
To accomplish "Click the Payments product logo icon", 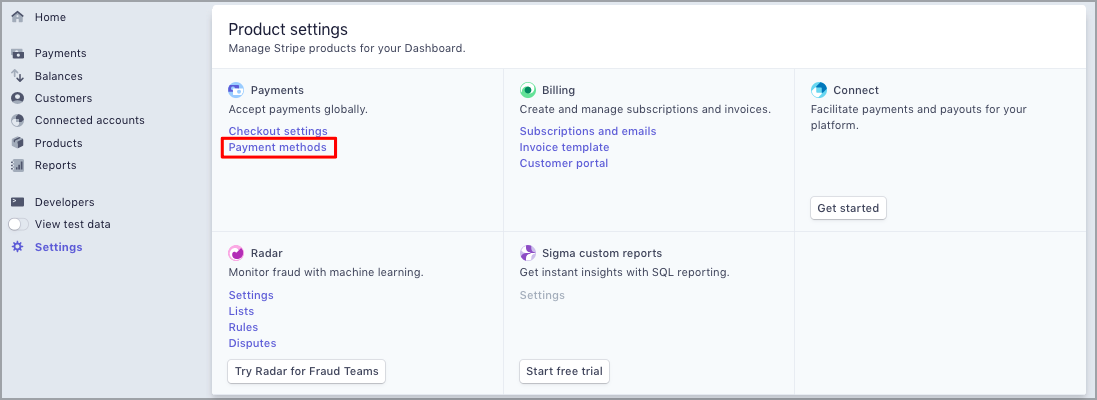I will pyautogui.click(x=236, y=90).
